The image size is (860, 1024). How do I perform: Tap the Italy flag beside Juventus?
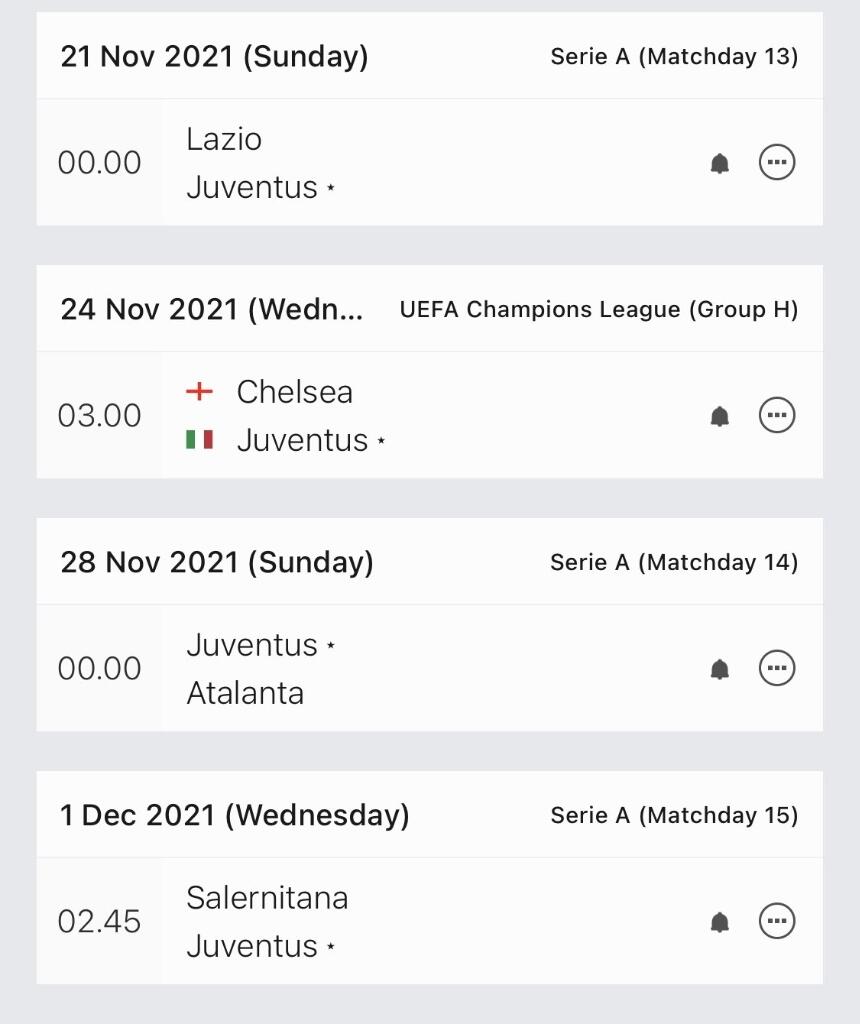[x=200, y=440]
